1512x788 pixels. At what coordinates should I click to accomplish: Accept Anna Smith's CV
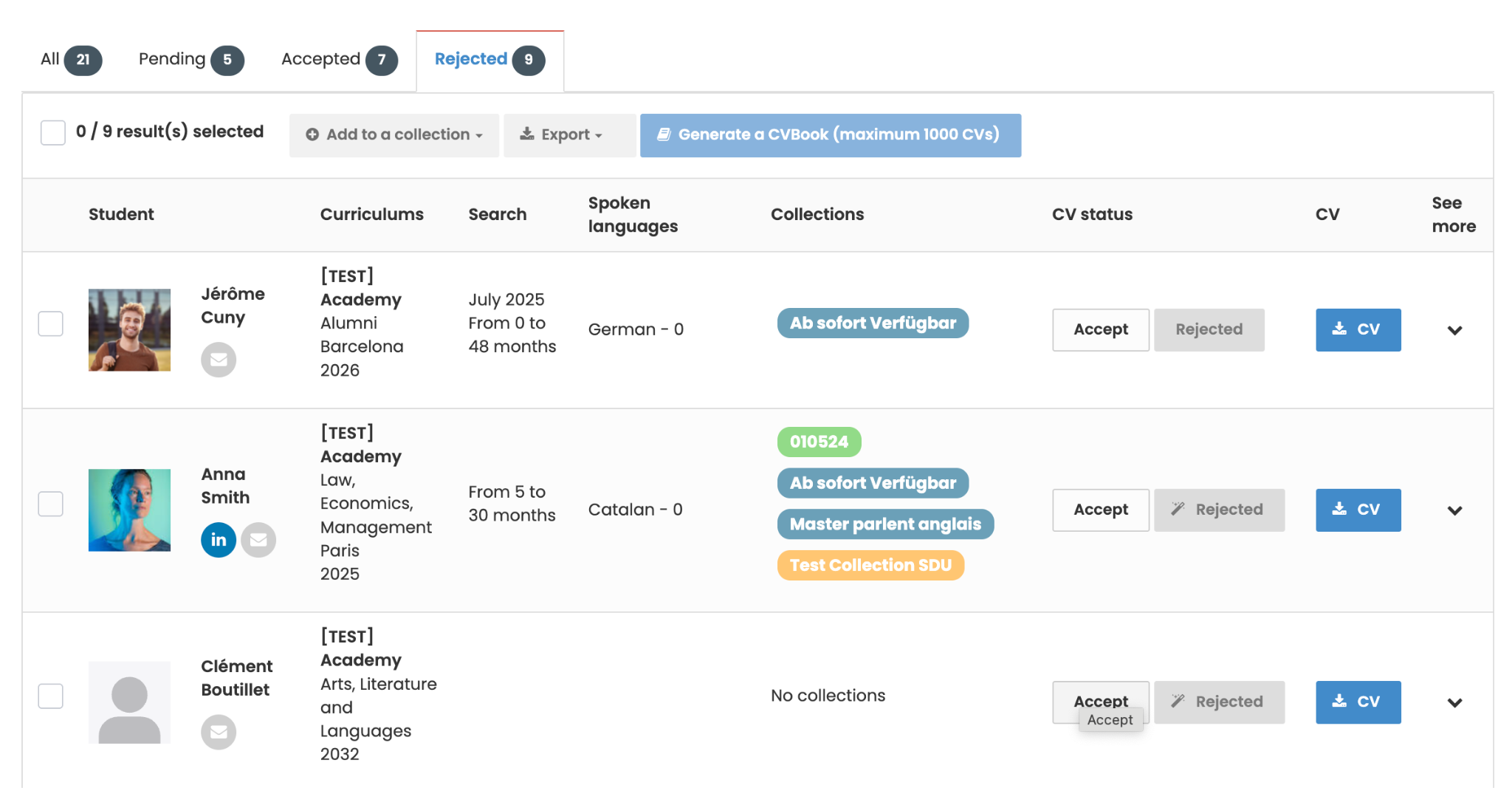[1100, 510]
